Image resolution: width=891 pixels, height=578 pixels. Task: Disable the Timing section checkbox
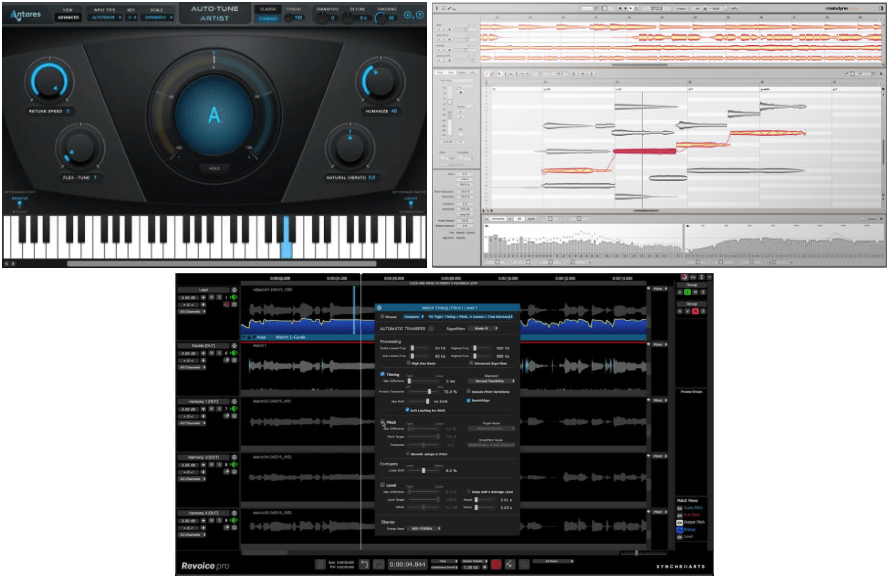point(382,374)
